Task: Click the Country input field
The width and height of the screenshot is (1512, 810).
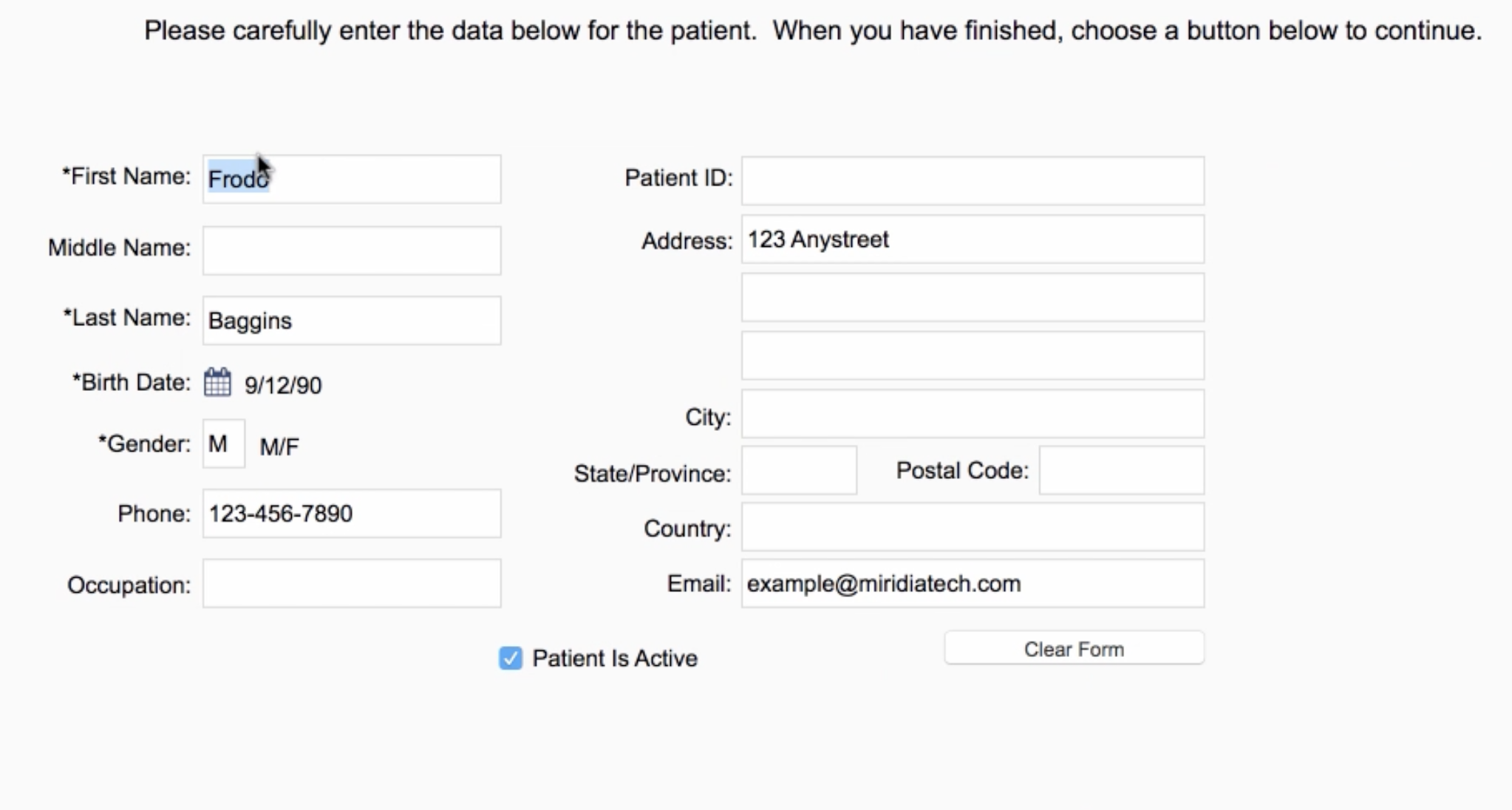Action: point(973,527)
